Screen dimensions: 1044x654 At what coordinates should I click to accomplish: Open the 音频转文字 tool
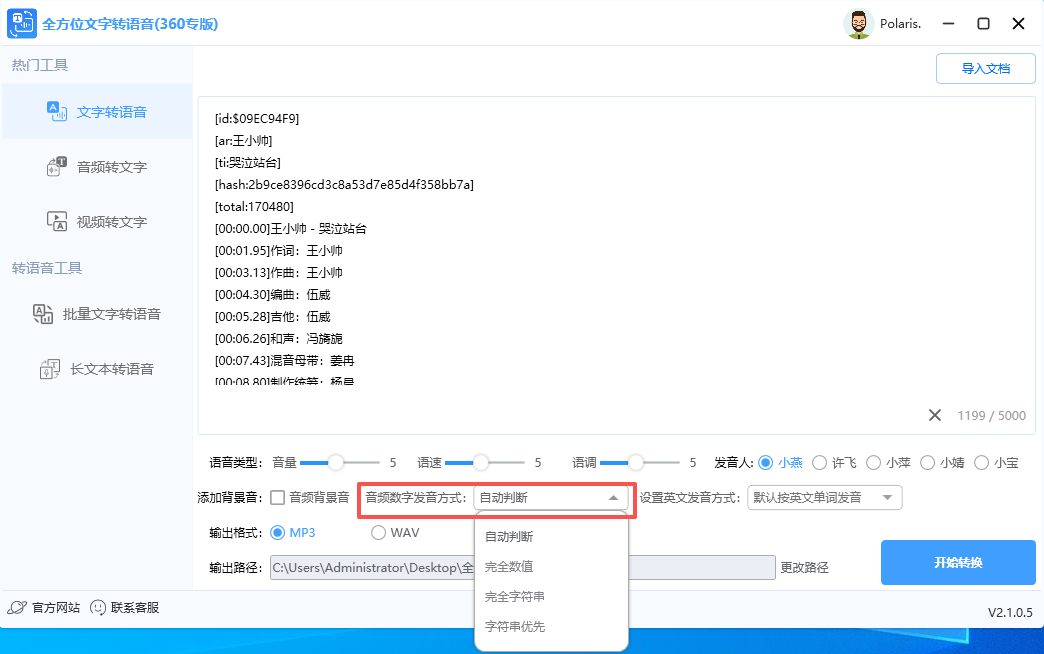98,166
